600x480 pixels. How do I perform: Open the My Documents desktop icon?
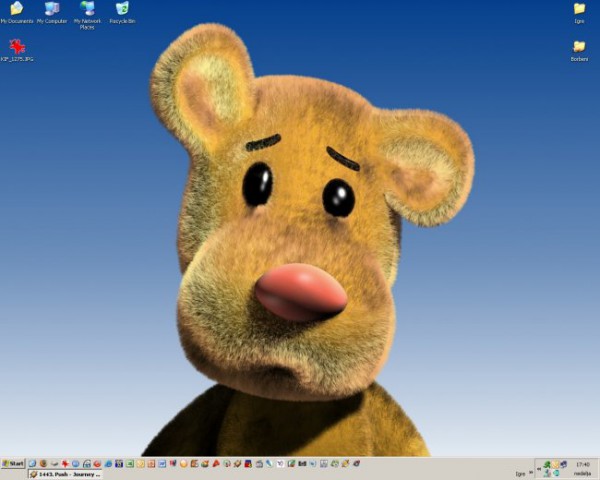click(16, 12)
